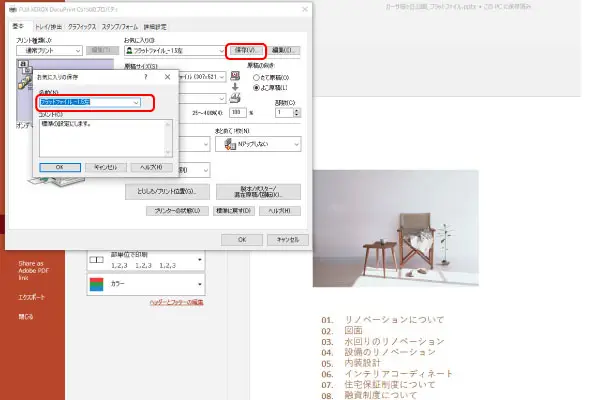Click the zoom percentage field showing 100
Viewport: 600px width, 400px height.
coord(238,113)
